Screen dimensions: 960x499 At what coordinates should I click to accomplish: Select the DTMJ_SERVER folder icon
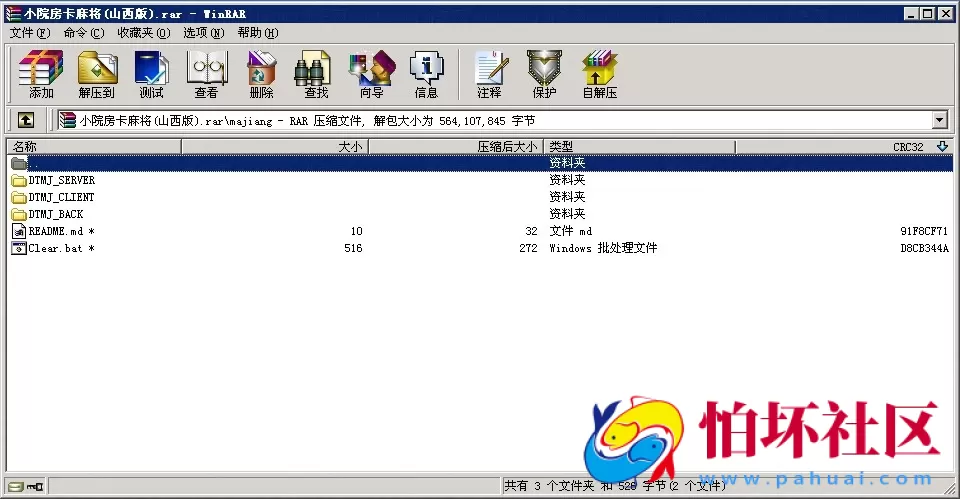click(19, 180)
